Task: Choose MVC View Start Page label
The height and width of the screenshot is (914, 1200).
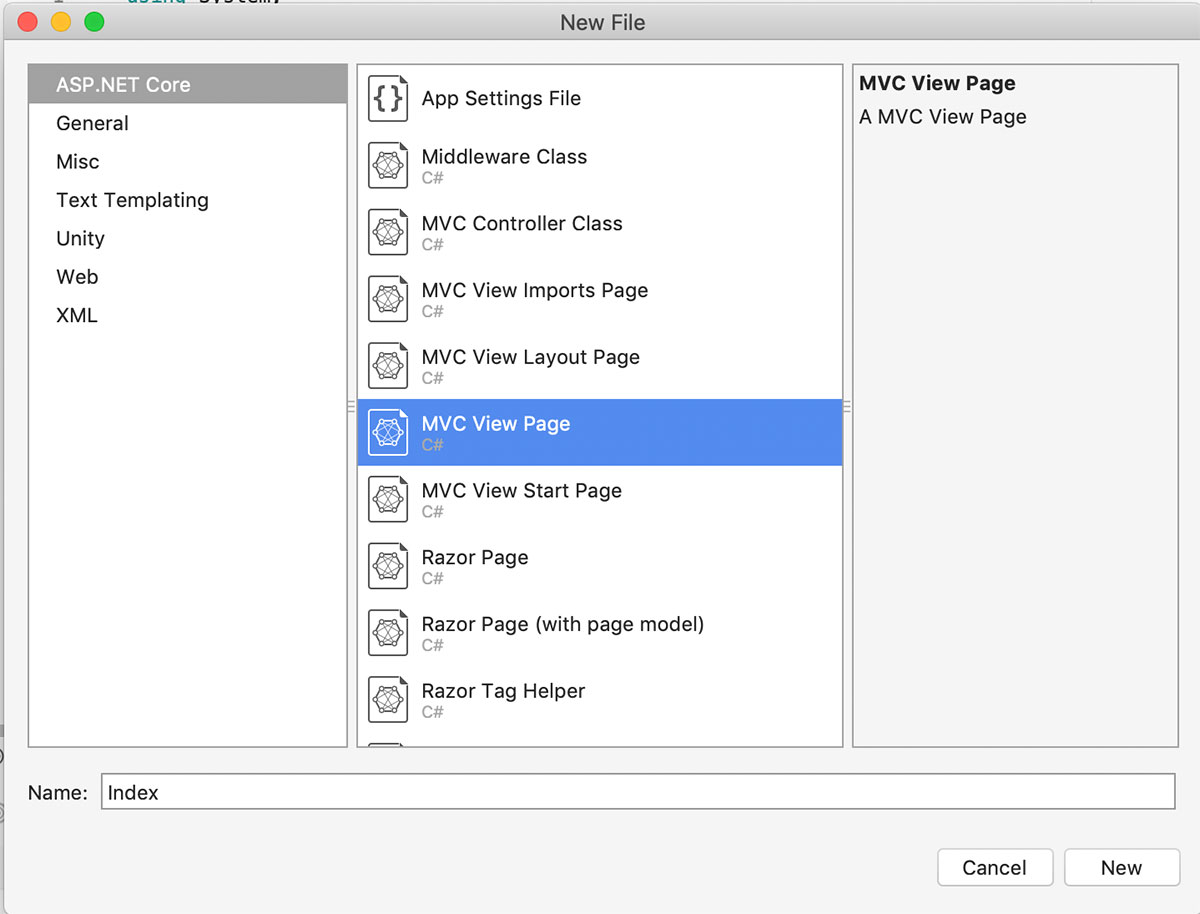Action: point(522,491)
